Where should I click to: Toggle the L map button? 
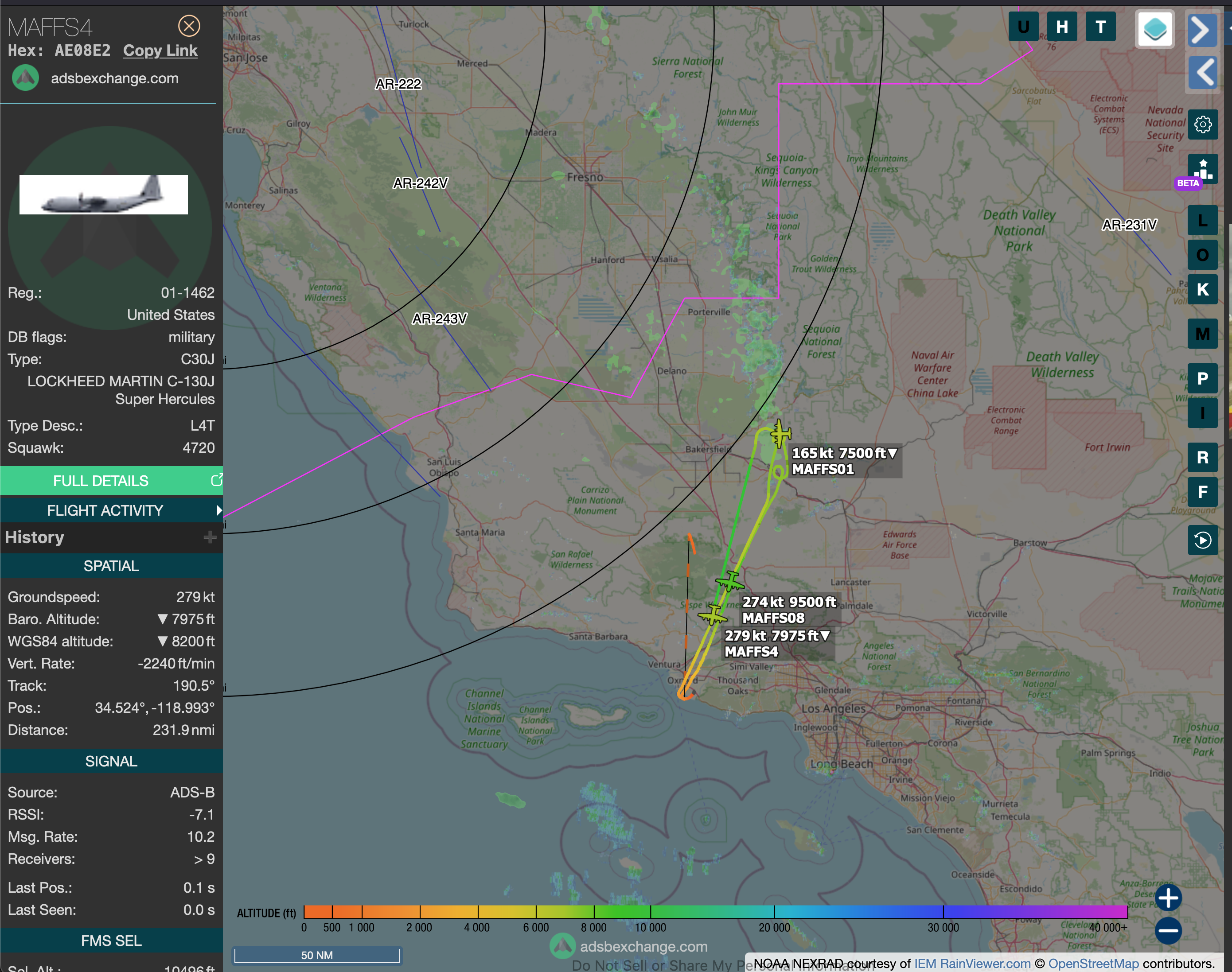[x=1203, y=220]
